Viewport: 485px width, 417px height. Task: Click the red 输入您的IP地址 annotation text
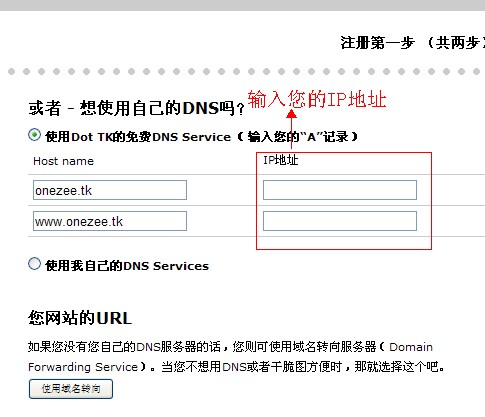click(x=317, y=99)
